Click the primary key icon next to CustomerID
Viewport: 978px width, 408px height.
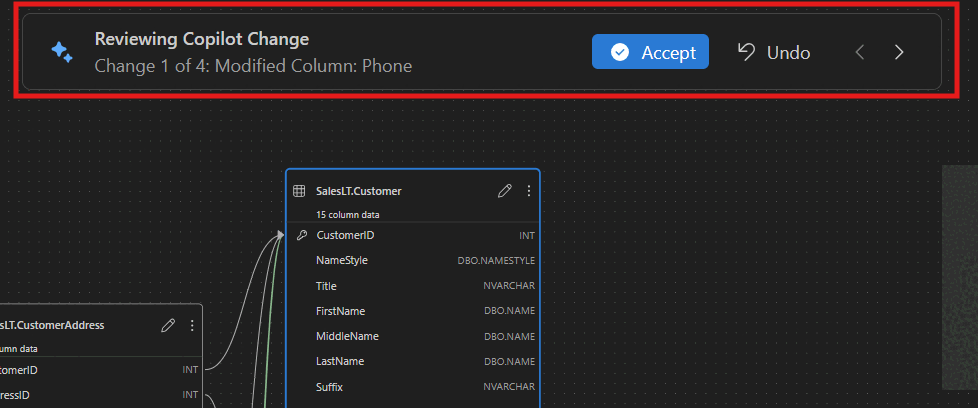coord(302,235)
